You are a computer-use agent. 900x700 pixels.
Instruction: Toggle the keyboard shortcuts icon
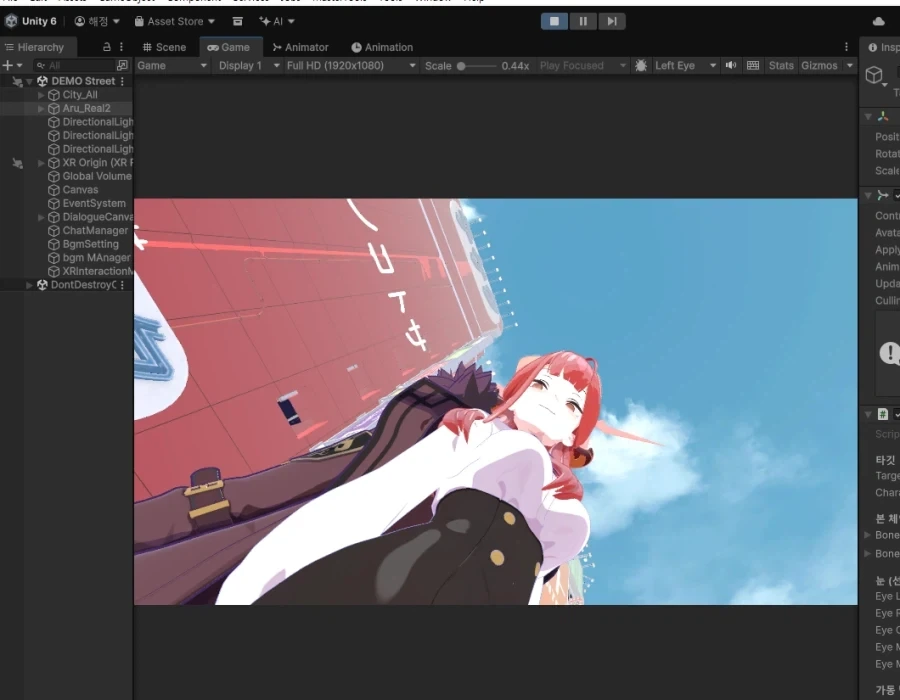pyautogui.click(x=753, y=66)
